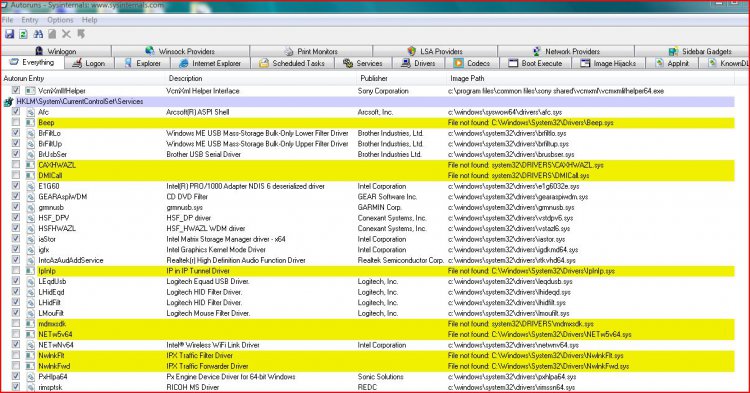
Task: Click the Realtek Semiconductor Corp. publisher cell
Action: pos(400,261)
